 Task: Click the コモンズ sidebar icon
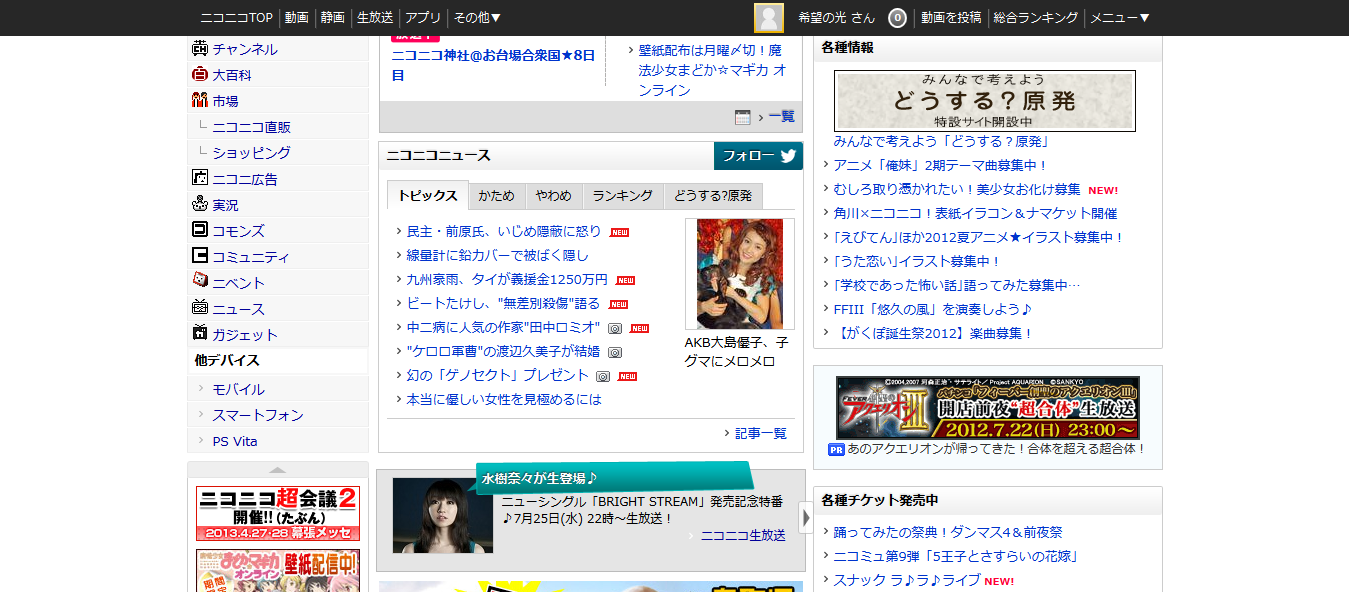click(199, 230)
